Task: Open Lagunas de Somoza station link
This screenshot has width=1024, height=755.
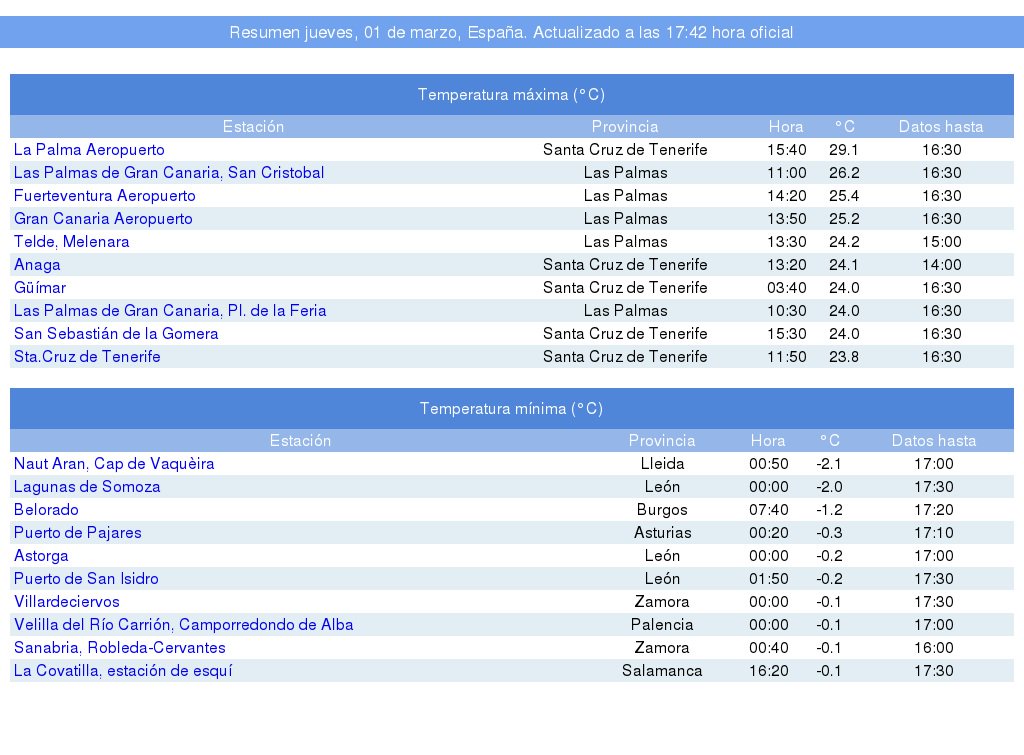Action: coord(87,487)
